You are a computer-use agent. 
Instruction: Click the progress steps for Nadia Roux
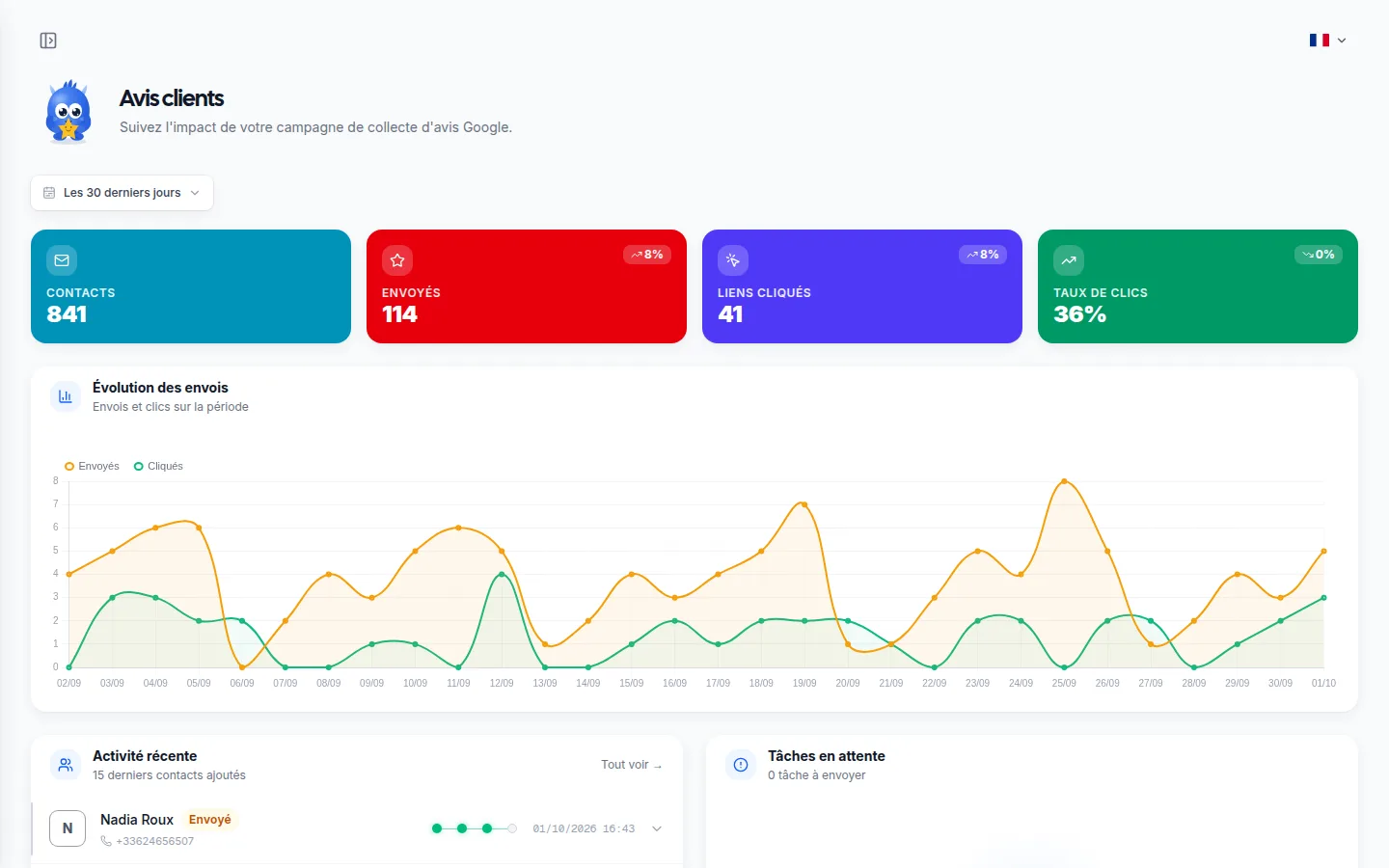(x=475, y=828)
